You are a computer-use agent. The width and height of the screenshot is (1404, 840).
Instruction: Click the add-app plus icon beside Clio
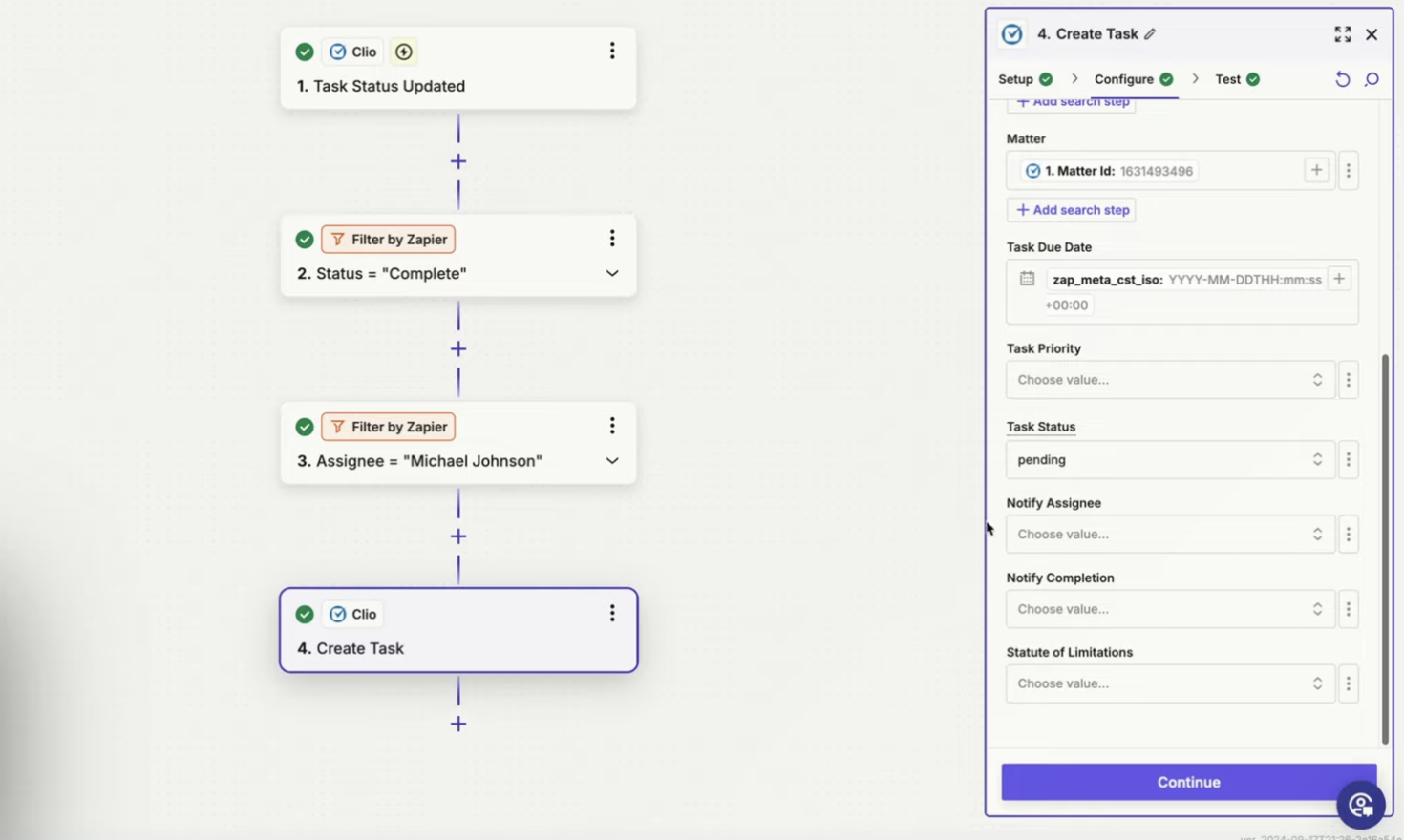click(x=403, y=52)
